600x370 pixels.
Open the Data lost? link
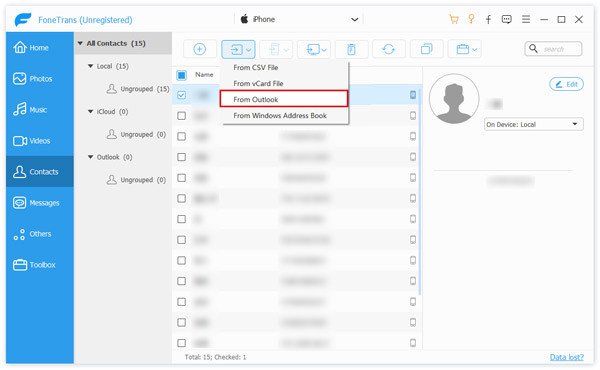[567, 357]
